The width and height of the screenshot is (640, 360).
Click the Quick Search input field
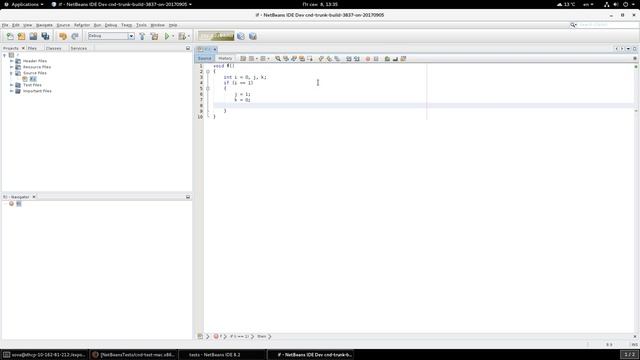607,25
